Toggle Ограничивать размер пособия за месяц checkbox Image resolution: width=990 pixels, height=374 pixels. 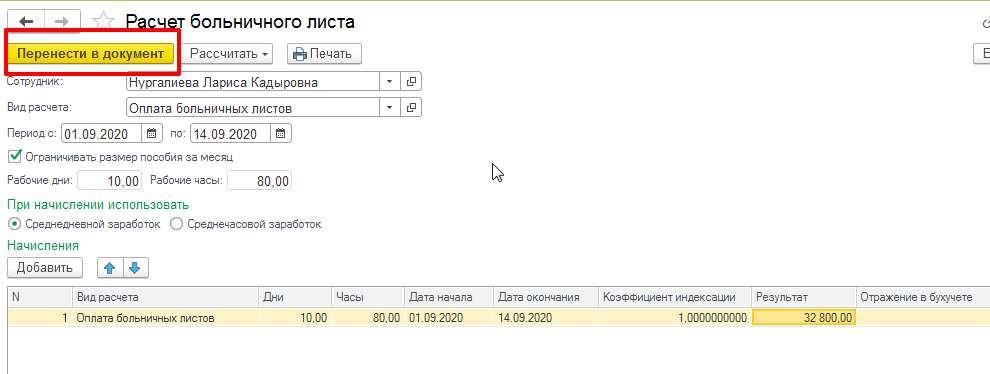pyautogui.click(x=15, y=155)
